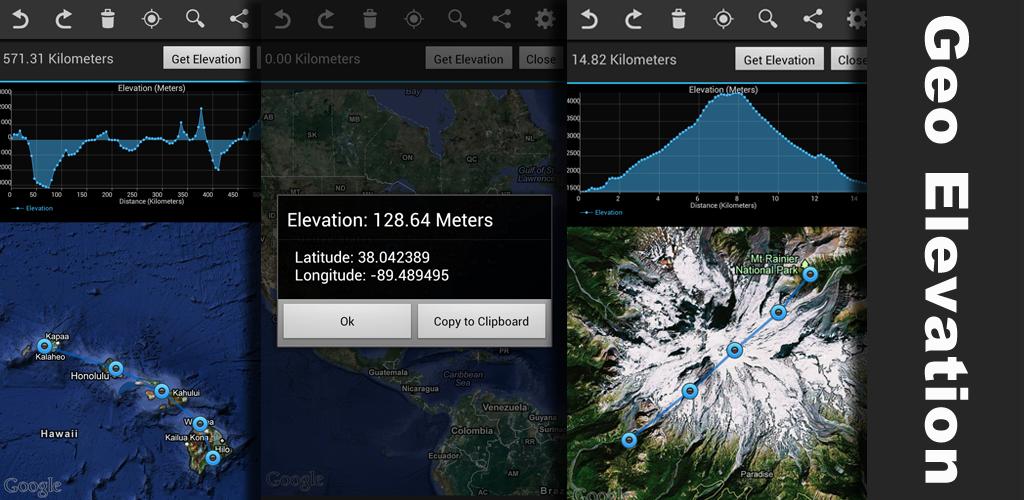Click Ok in the elevation dialog
The height and width of the screenshot is (500, 1024).
(347, 321)
